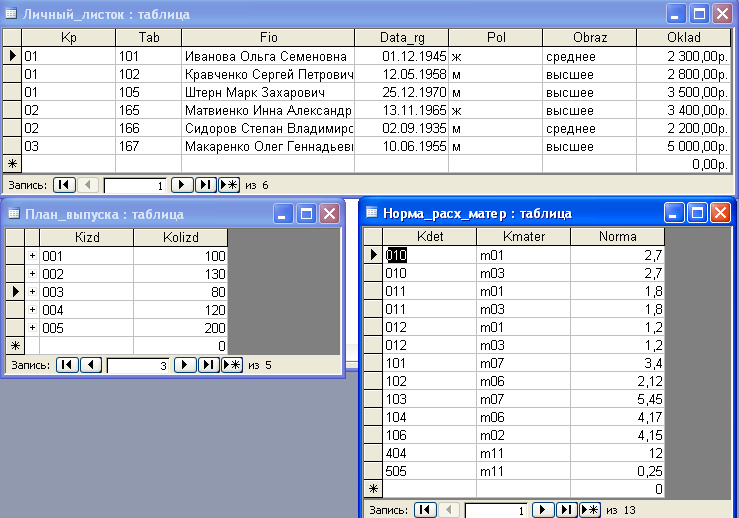The height and width of the screenshot is (518, 739).
Task: Click date cell 01.12.1945
Action: 402,56
